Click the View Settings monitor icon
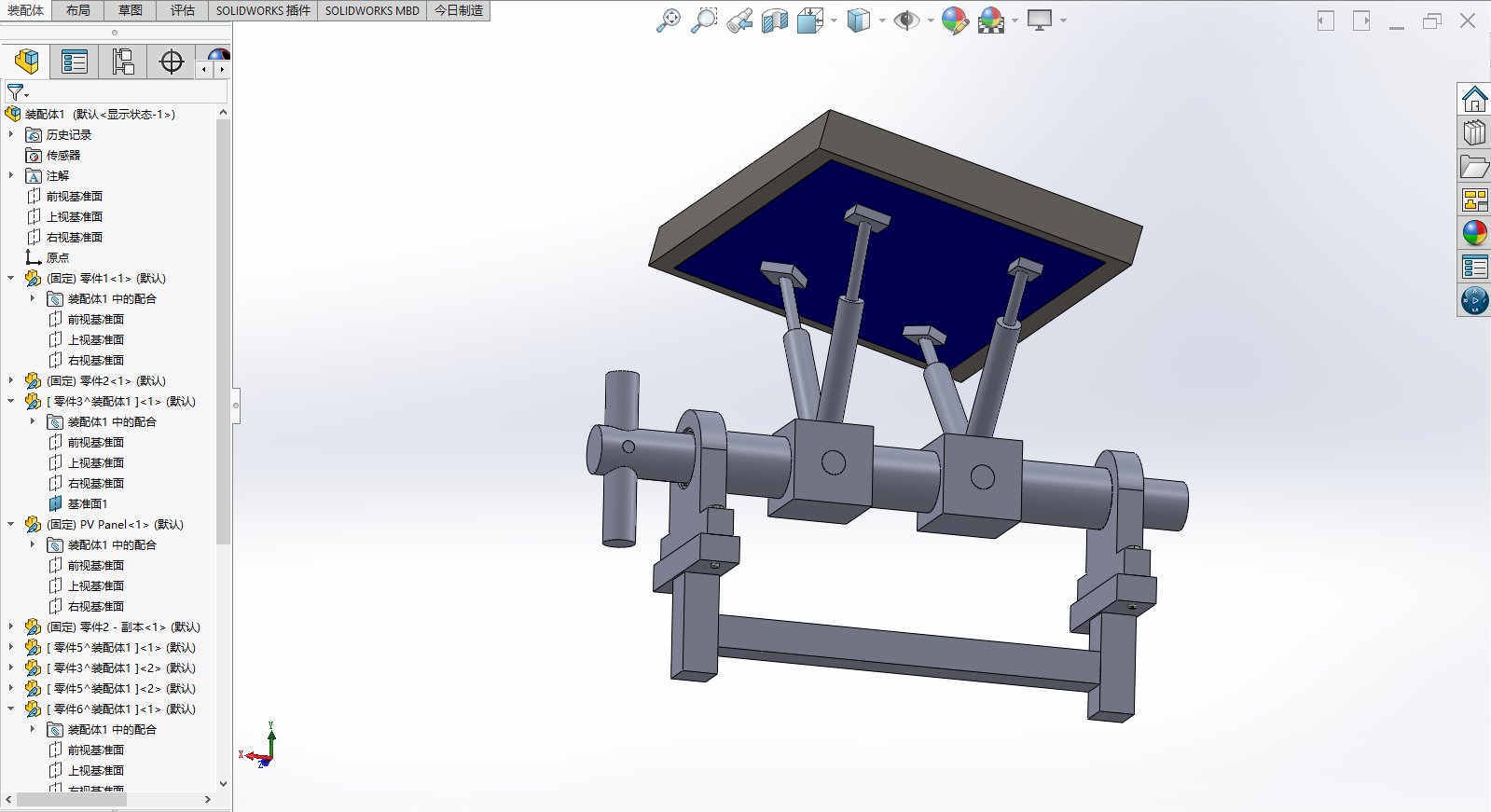 click(x=1040, y=21)
